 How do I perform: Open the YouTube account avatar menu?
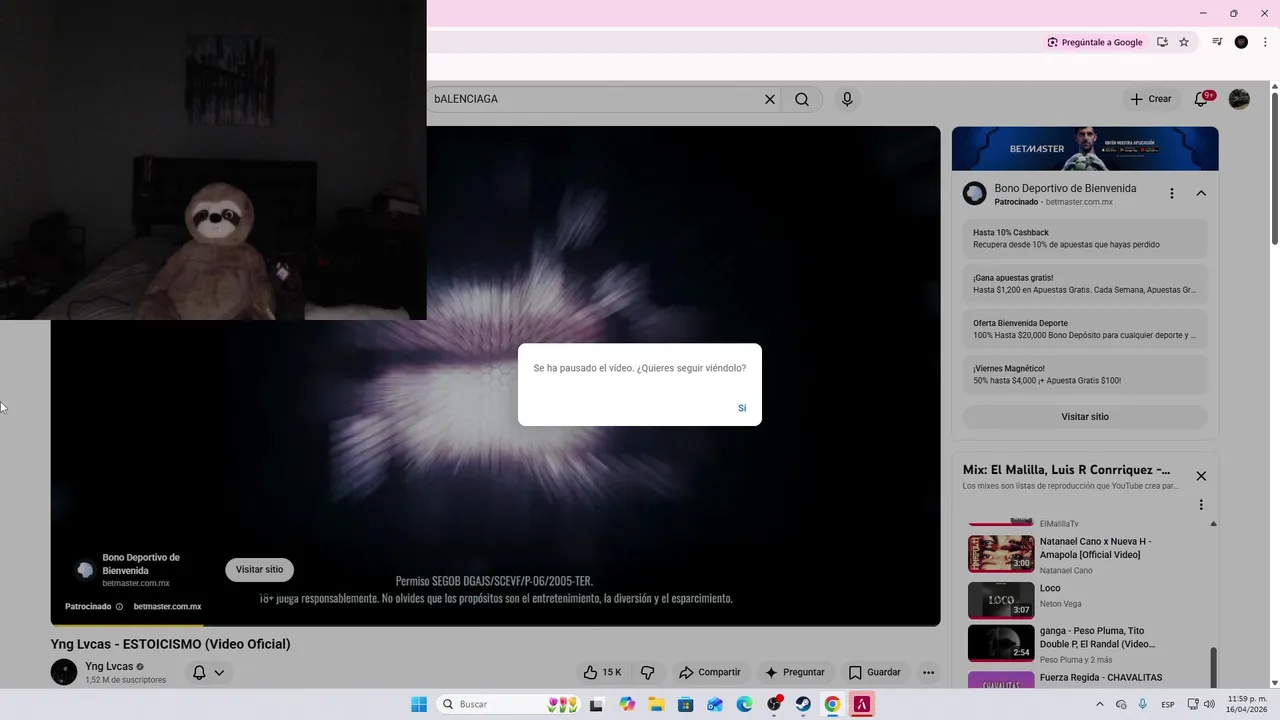tap(1239, 99)
